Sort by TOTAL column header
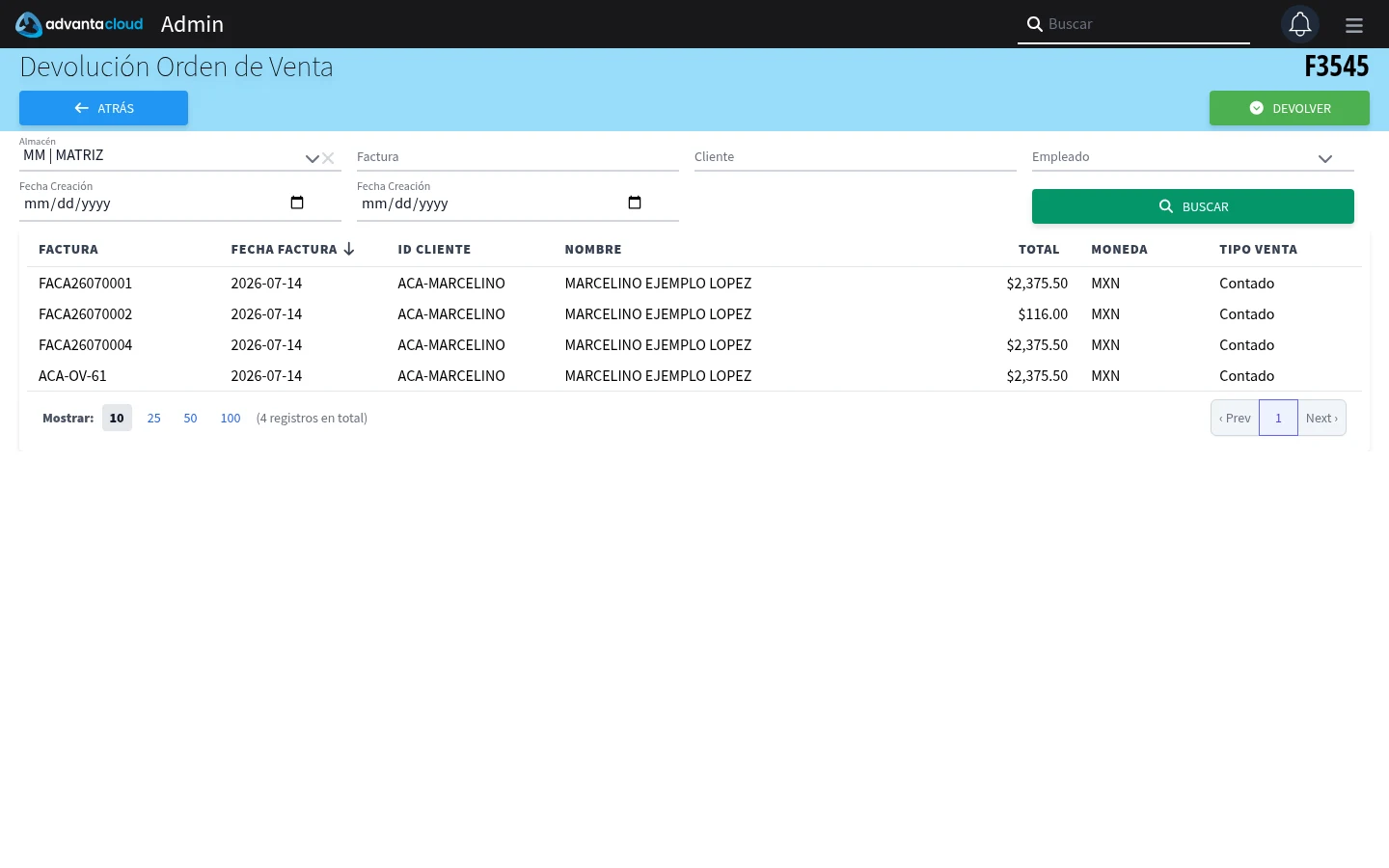The height and width of the screenshot is (868, 1389). coord(1039,249)
